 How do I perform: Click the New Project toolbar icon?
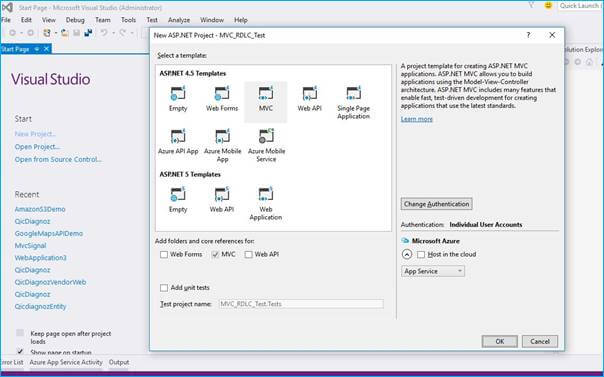click(x=47, y=33)
